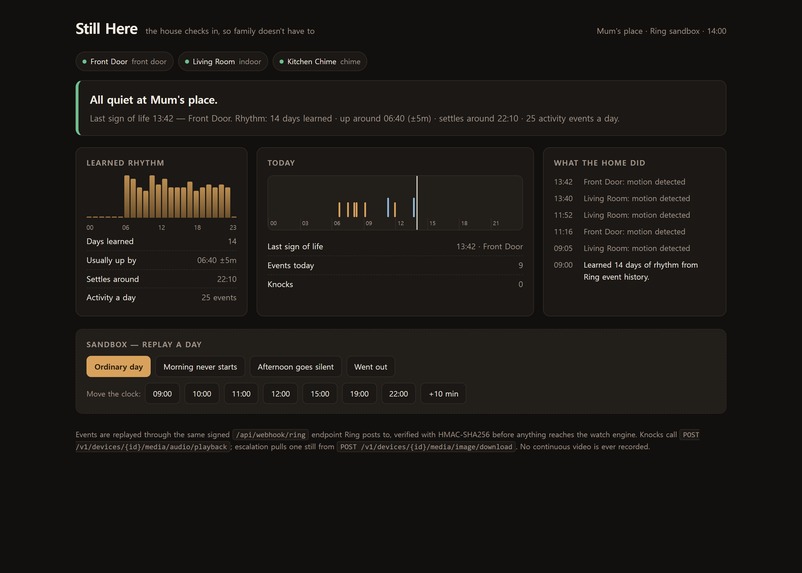Click the green status dot on Living Room chip
The height and width of the screenshot is (573, 802).
[x=187, y=61]
